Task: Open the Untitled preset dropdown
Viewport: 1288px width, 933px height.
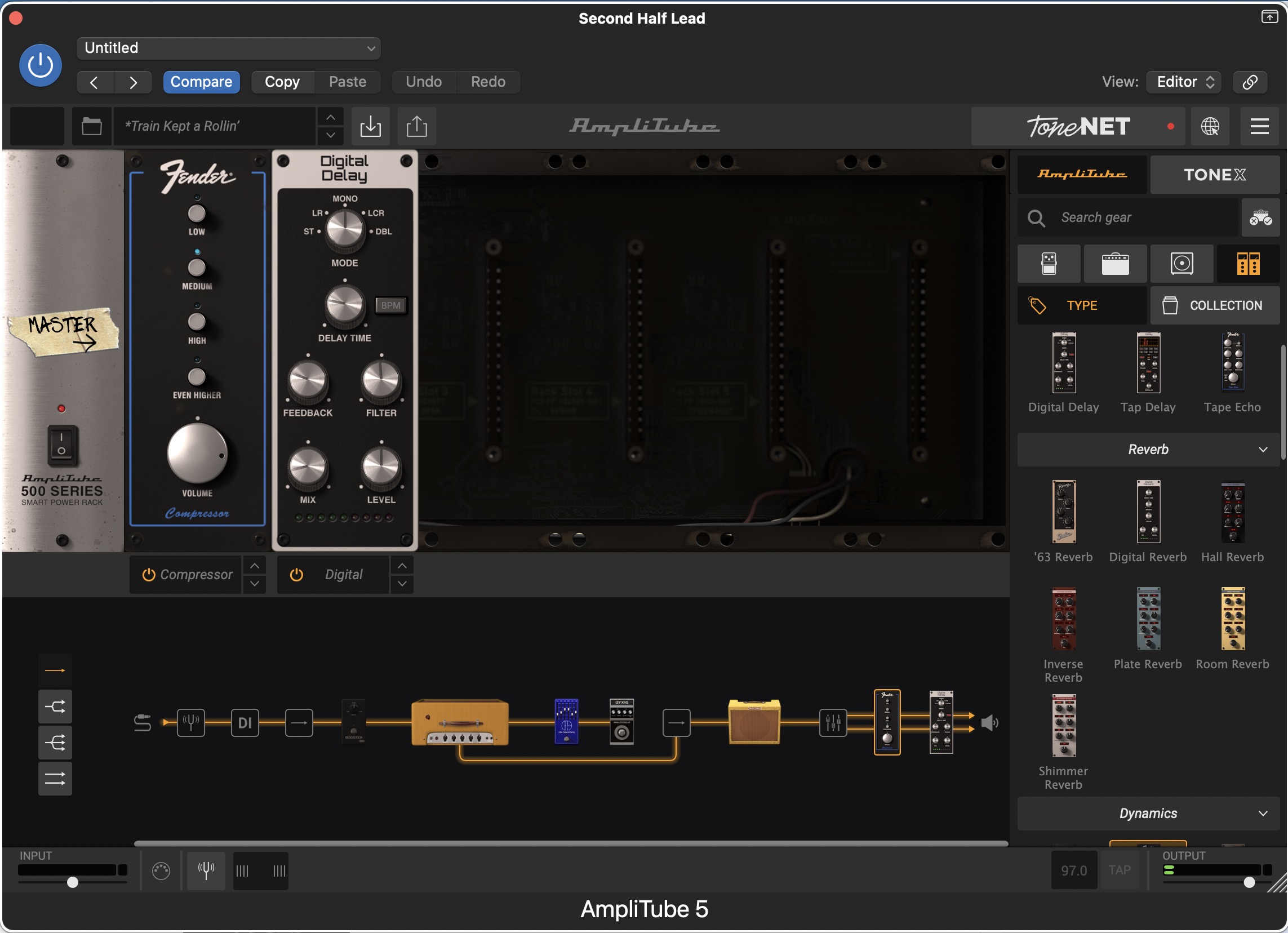Action: [228, 48]
